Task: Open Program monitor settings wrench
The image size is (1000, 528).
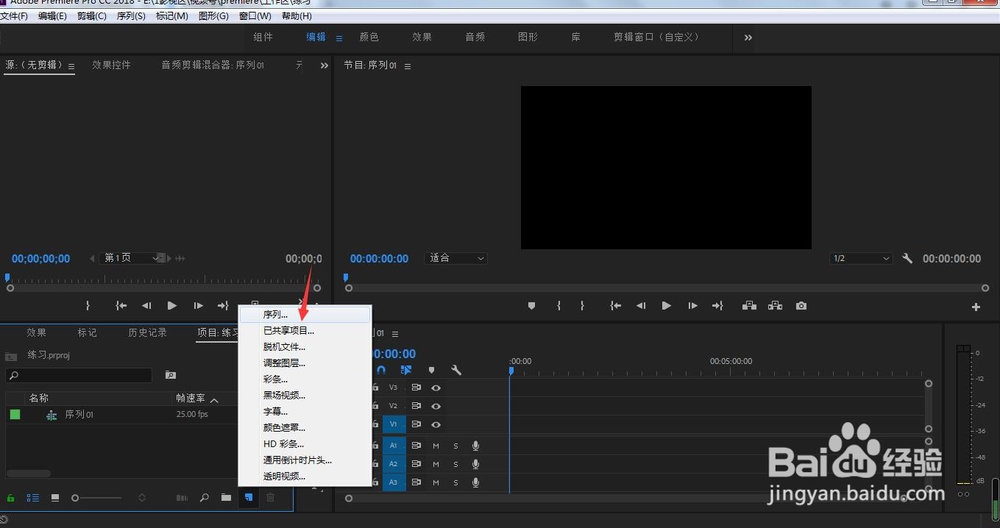Action: 907,258
